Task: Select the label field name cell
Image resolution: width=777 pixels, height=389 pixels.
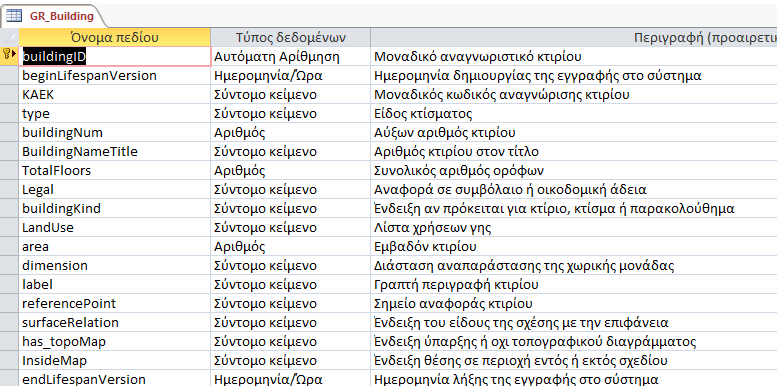Action: [x=114, y=284]
